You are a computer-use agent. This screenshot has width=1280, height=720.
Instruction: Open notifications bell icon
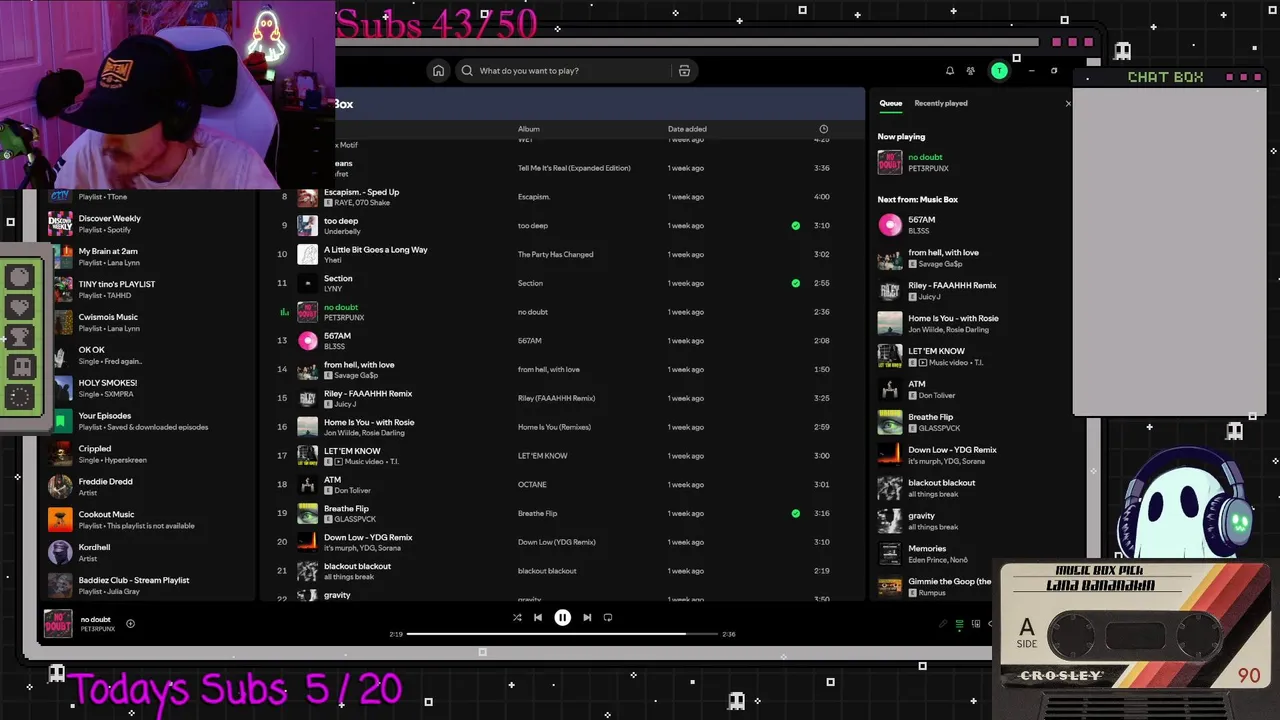point(950,71)
